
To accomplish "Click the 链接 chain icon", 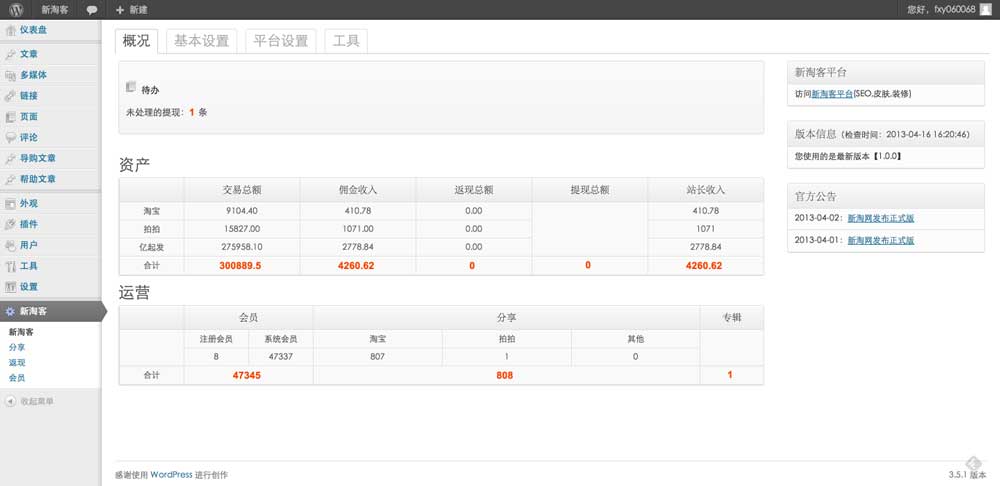I will click(x=10, y=96).
